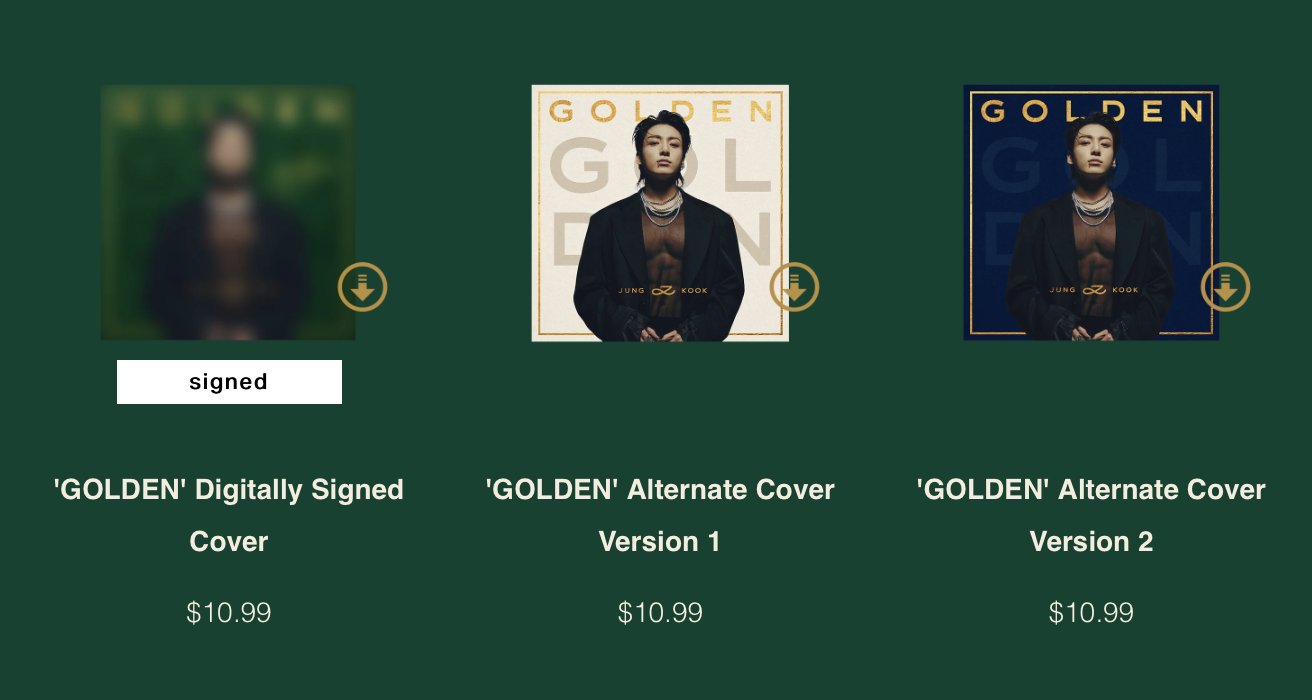1312x700 pixels.
Task: Click download icon on Alternate Cover Version 1
Action: 794,287
